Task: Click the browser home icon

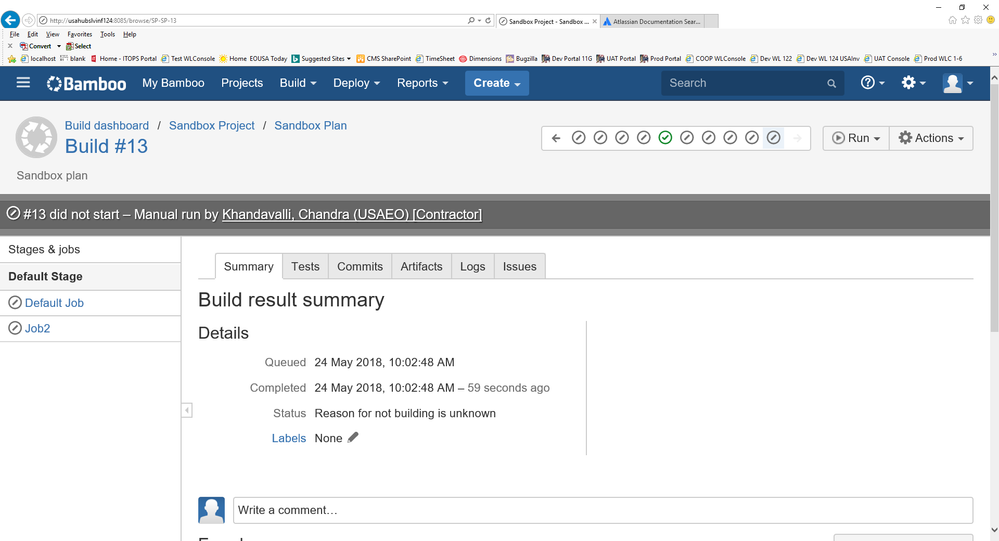Action: 952,20
